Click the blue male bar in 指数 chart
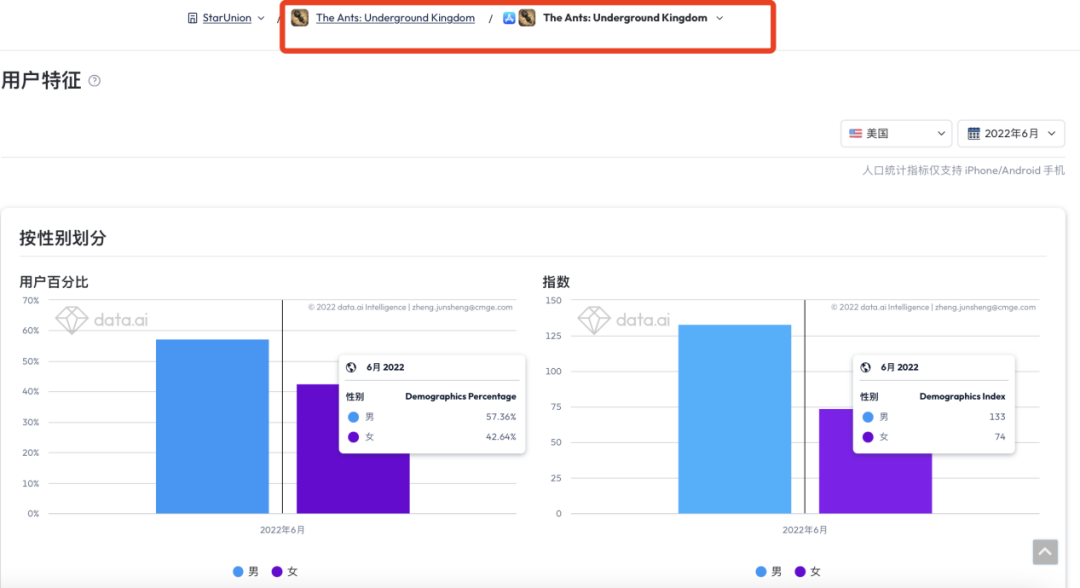Screen dimensions: 1080x588 [x=735, y=419]
